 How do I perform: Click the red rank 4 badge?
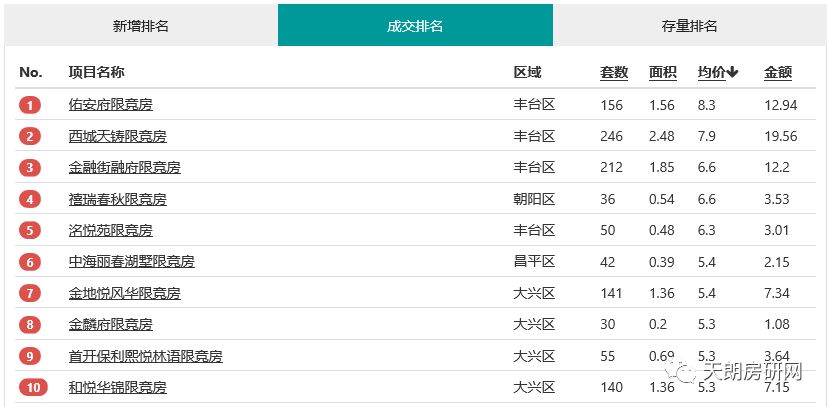tap(30, 200)
